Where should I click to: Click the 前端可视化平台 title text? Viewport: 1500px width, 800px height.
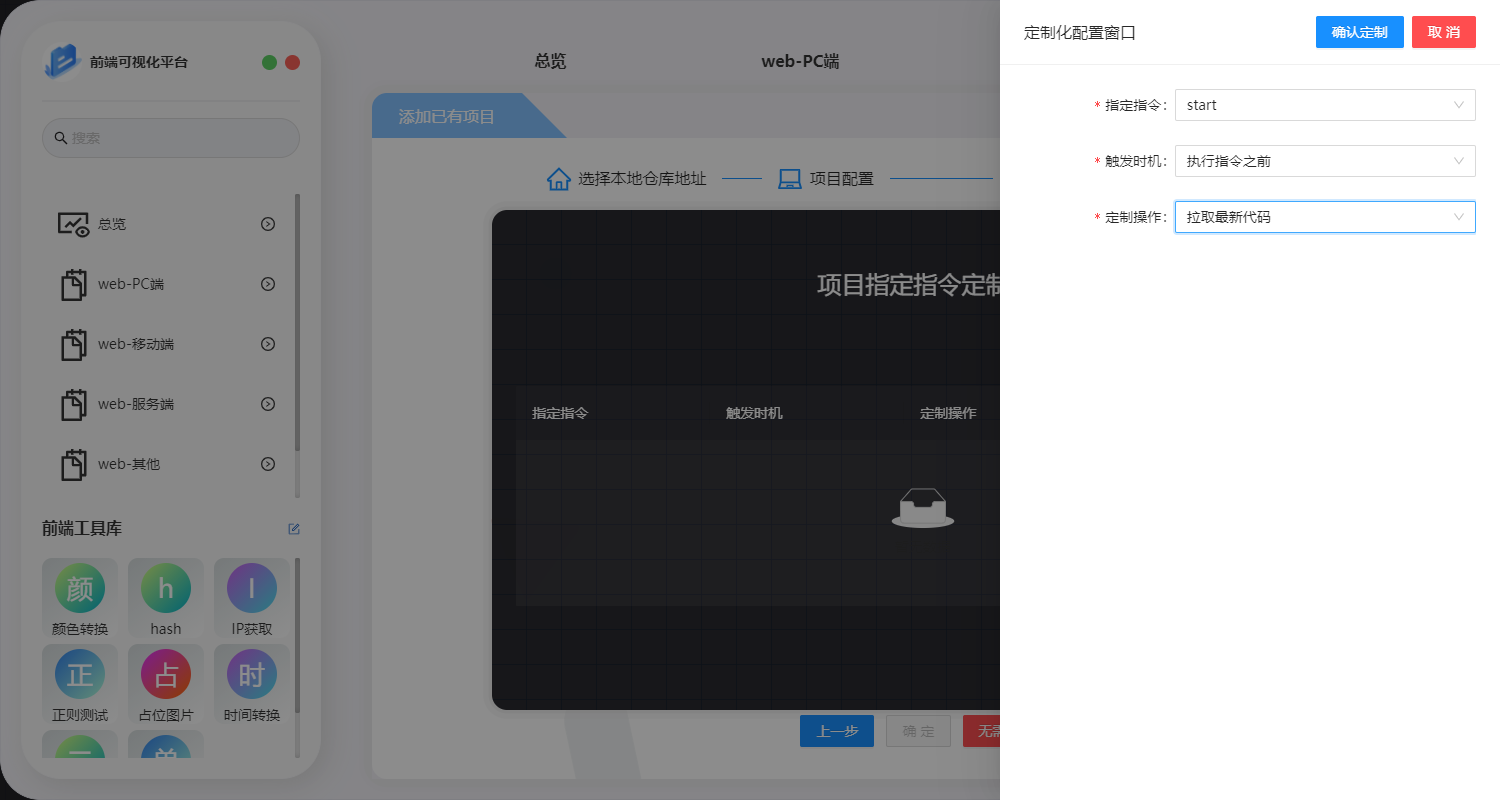coord(139,62)
